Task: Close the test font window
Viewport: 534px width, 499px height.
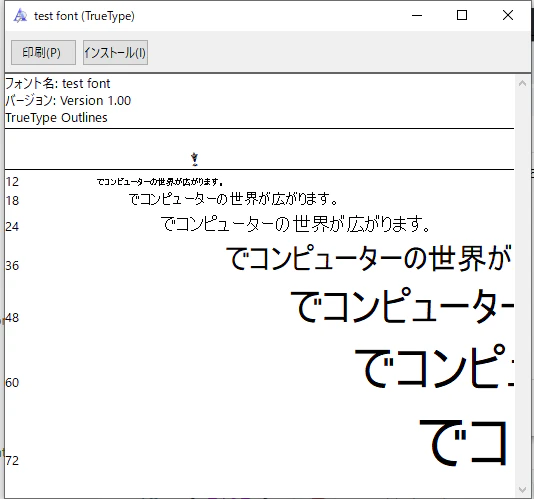Action: [508, 15]
